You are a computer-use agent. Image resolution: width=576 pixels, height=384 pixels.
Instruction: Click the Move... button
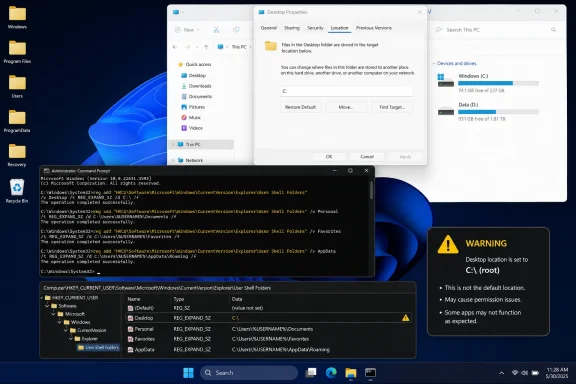coord(346,107)
